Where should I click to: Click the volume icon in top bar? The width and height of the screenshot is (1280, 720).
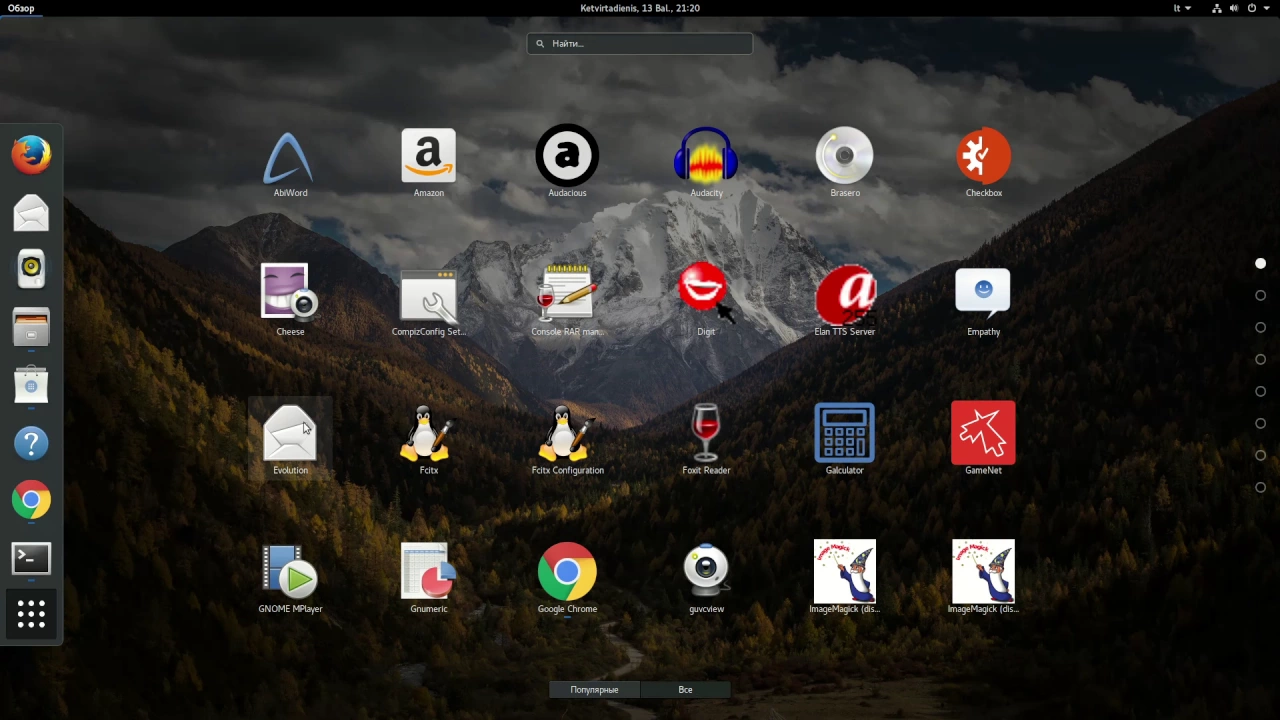point(1234,8)
